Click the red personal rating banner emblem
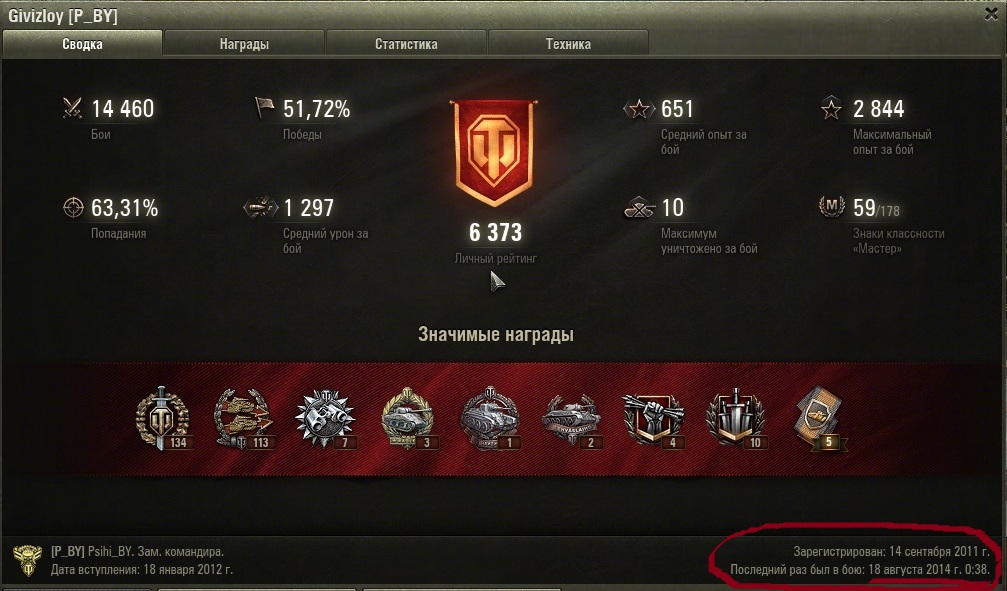Screen dimensions: 1007x591 (494, 153)
